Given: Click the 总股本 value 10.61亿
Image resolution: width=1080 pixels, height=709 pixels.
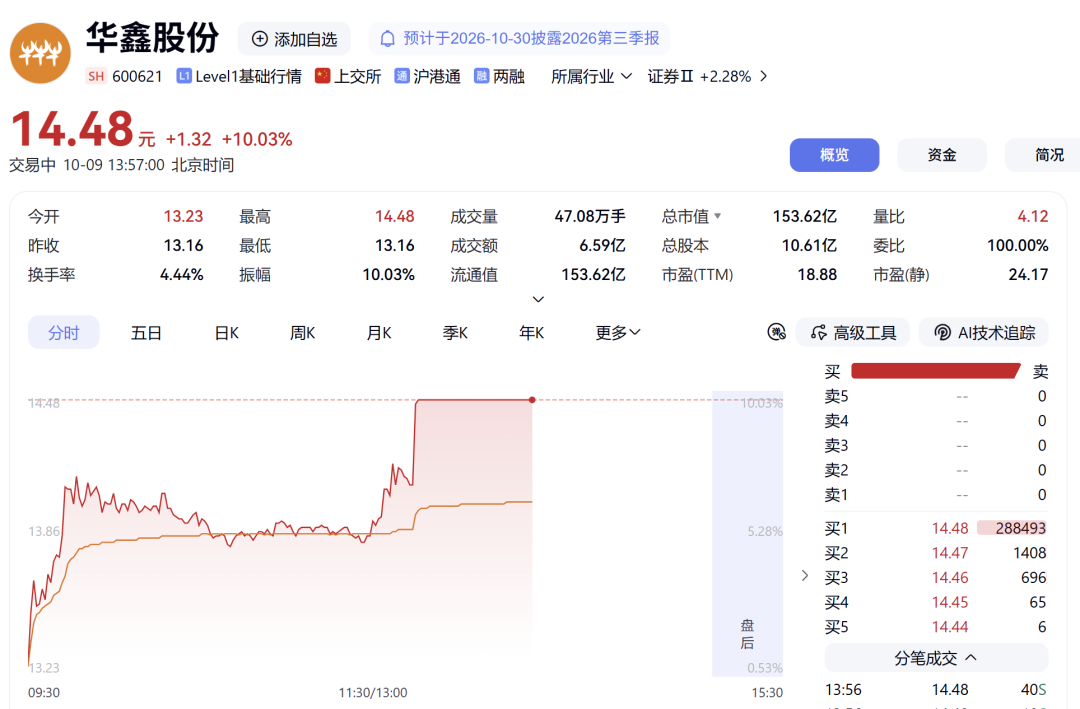Looking at the screenshot, I should [809, 245].
